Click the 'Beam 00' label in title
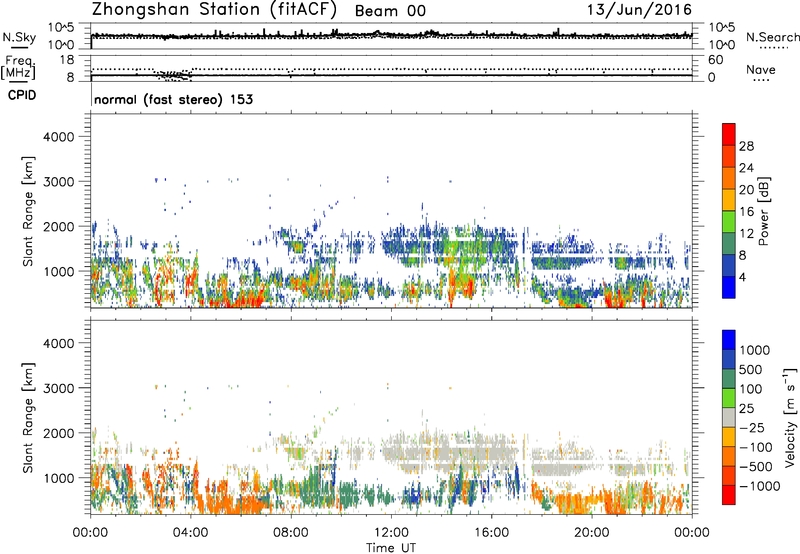This screenshot has width=800, height=554. pos(390,11)
